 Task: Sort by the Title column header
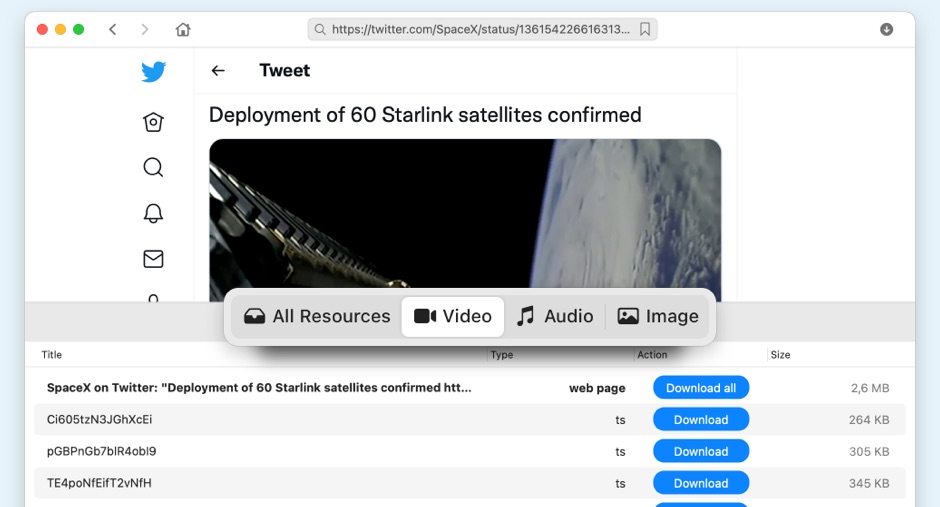pos(52,355)
